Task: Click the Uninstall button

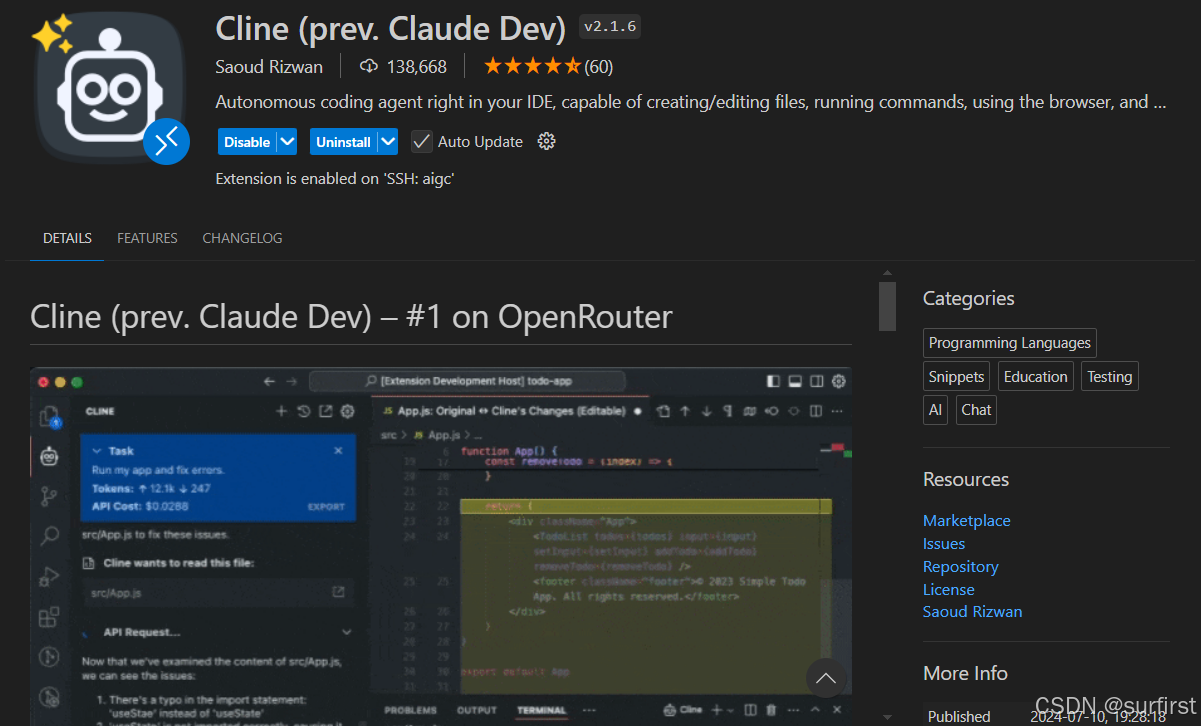Action: pyautogui.click(x=344, y=141)
